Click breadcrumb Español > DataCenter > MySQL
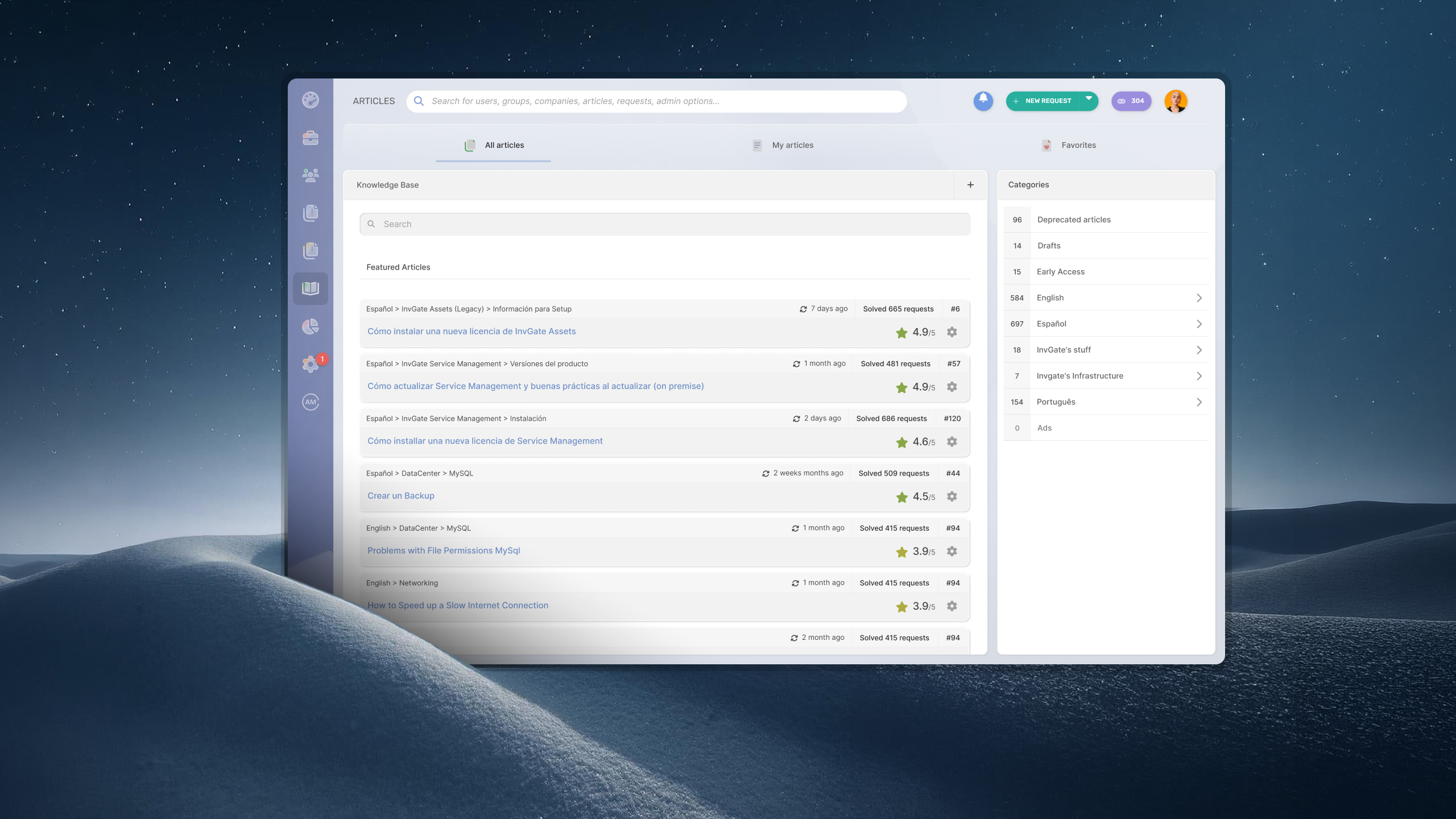Screen dimensions: 1456x819 (420, 474)
